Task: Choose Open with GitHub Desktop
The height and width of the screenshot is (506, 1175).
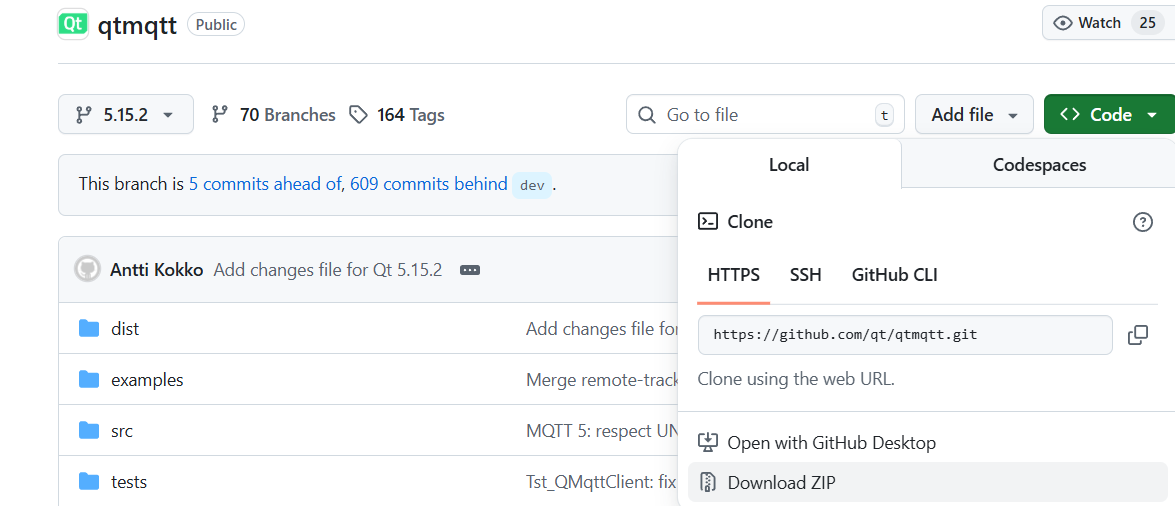Action: coord(927,443)
